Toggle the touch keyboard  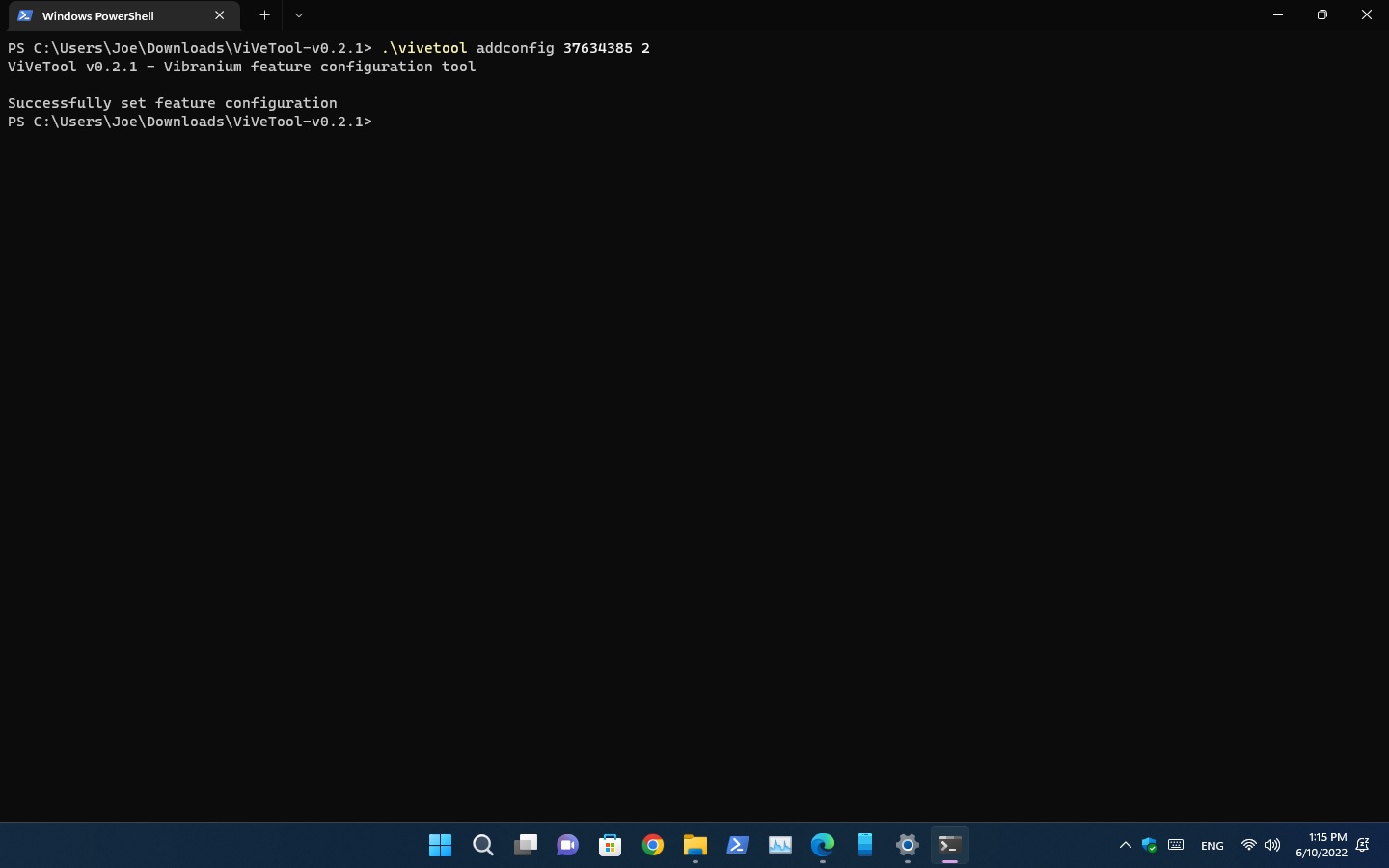click(1176, 845)
